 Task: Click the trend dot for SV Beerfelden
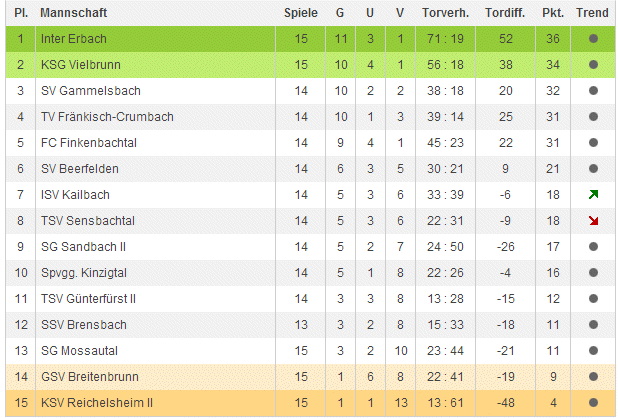tap(593, 169)
